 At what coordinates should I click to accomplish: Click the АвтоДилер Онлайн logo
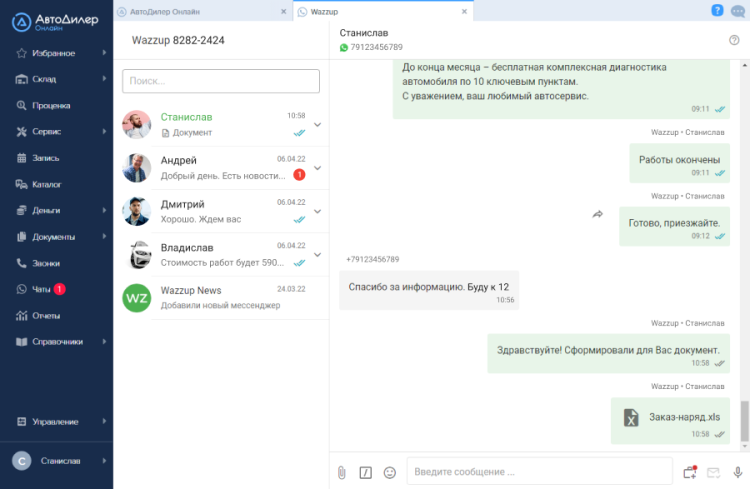click(55, 22)
